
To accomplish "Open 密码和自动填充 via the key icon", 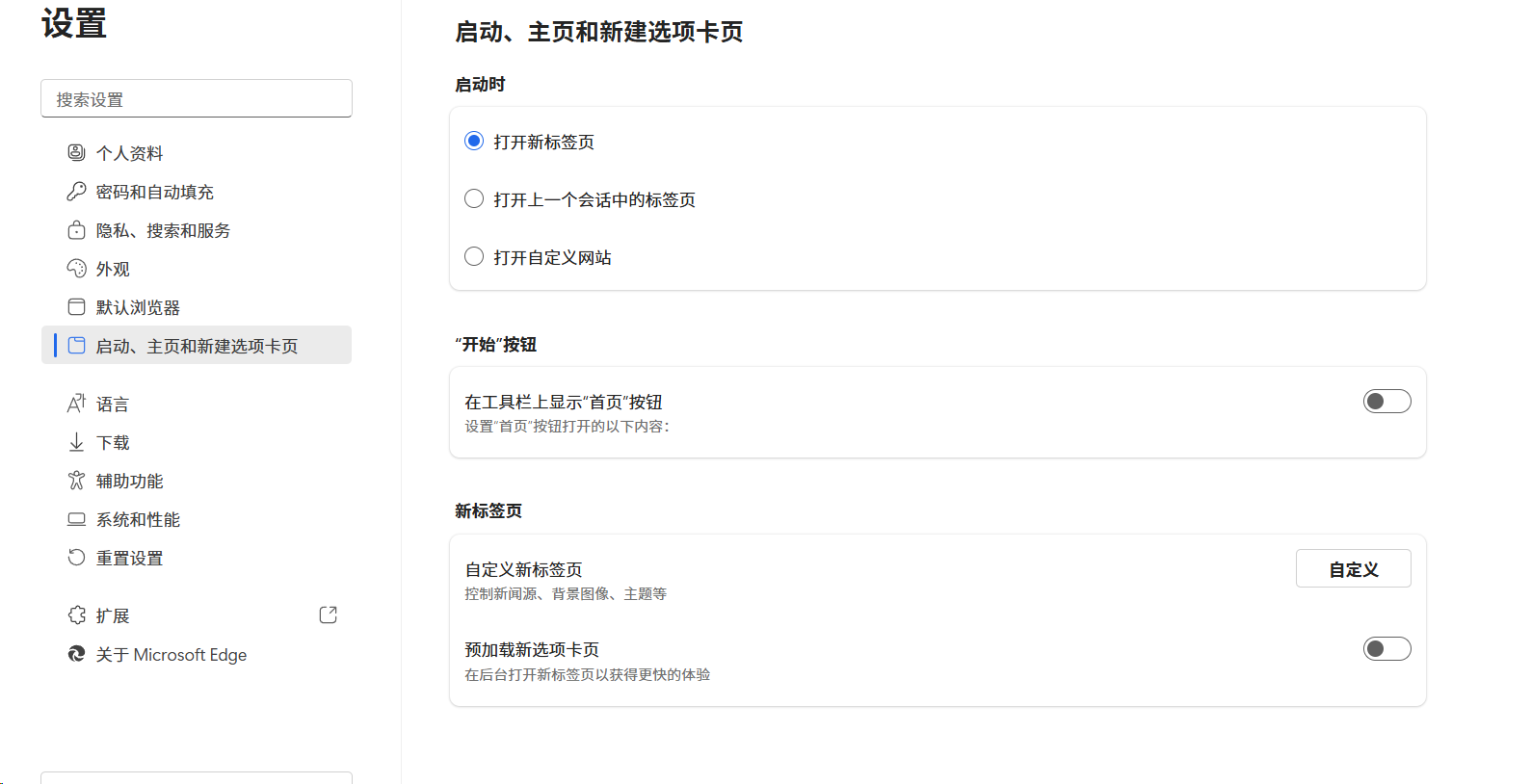I will 77,191.
